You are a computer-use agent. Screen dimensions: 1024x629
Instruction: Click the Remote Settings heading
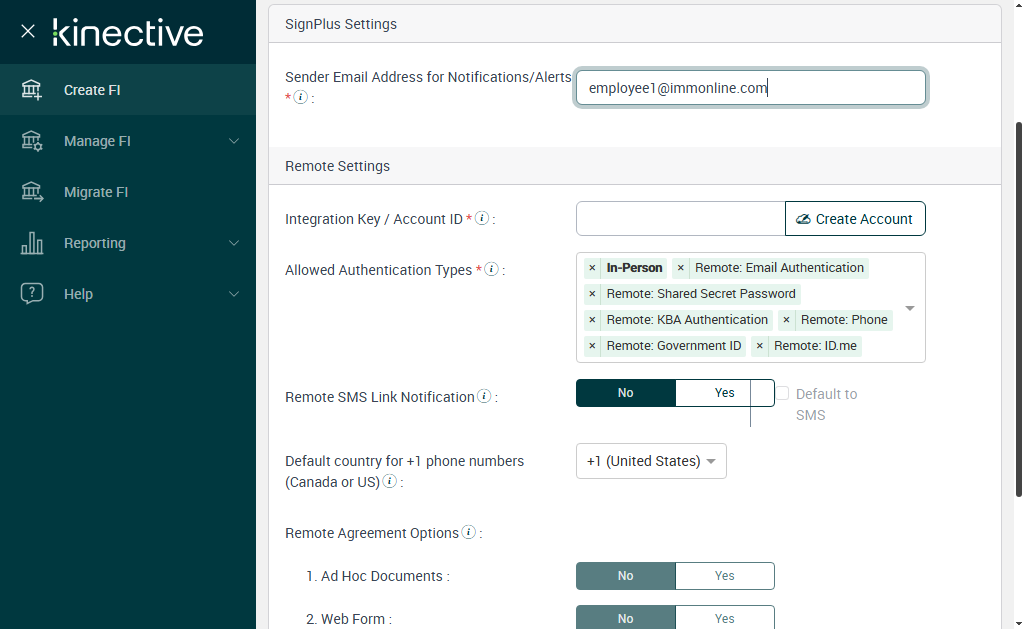[338, 166]
